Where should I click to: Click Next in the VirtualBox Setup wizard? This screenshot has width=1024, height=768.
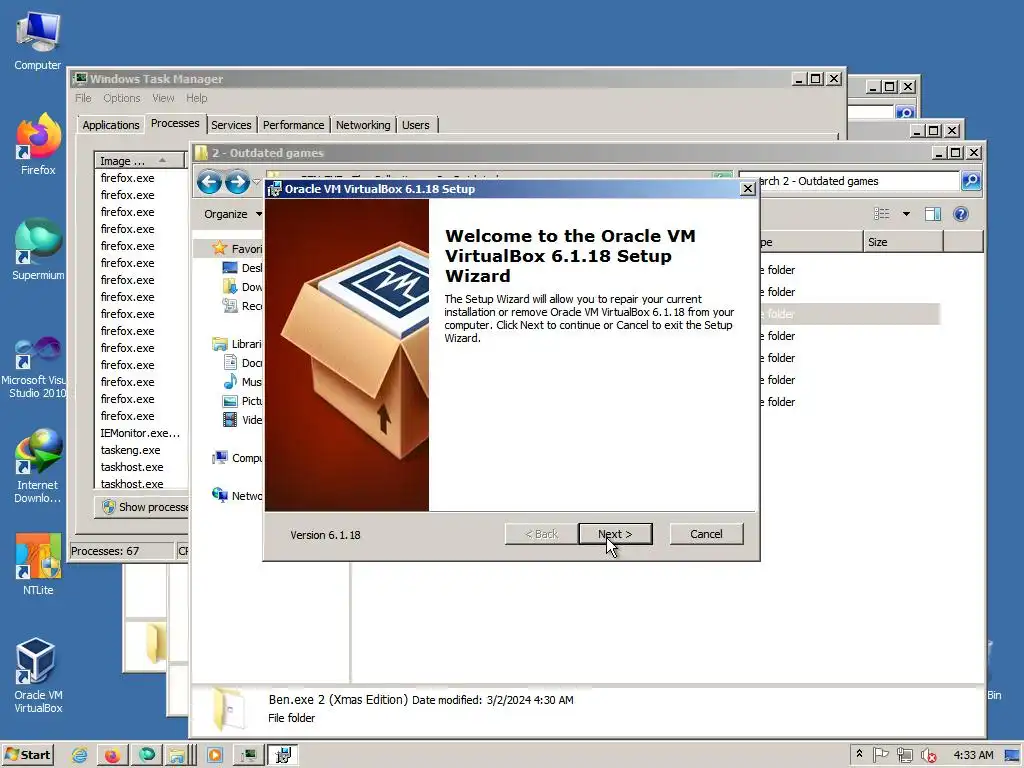click(615, 534)
